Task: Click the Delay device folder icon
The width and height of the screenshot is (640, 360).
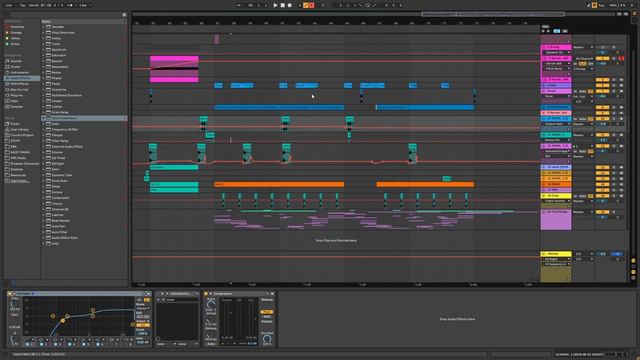Action: coord(49,187)
